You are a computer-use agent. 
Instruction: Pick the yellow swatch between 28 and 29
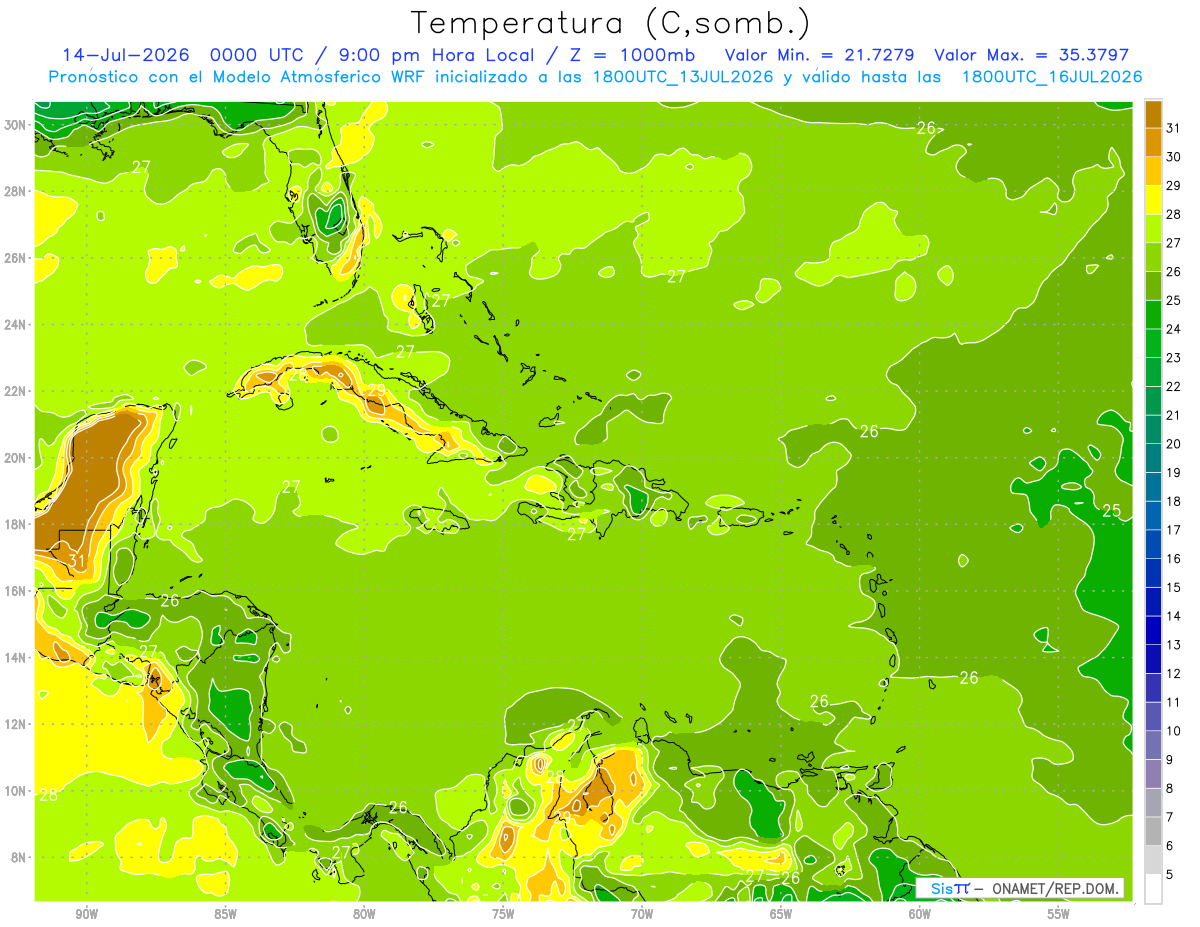point(1153,200)
